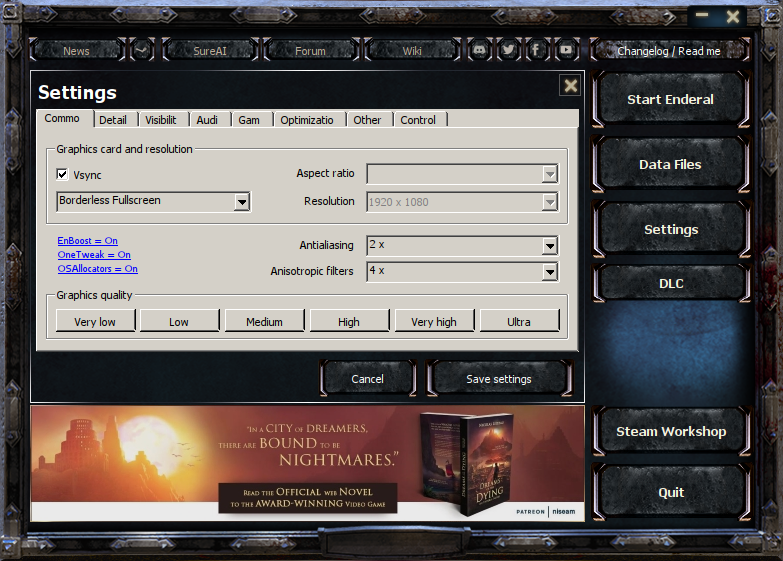Close the Settings panel with X
The height and width of the screenshot is (561, 783).
(571, 85)
